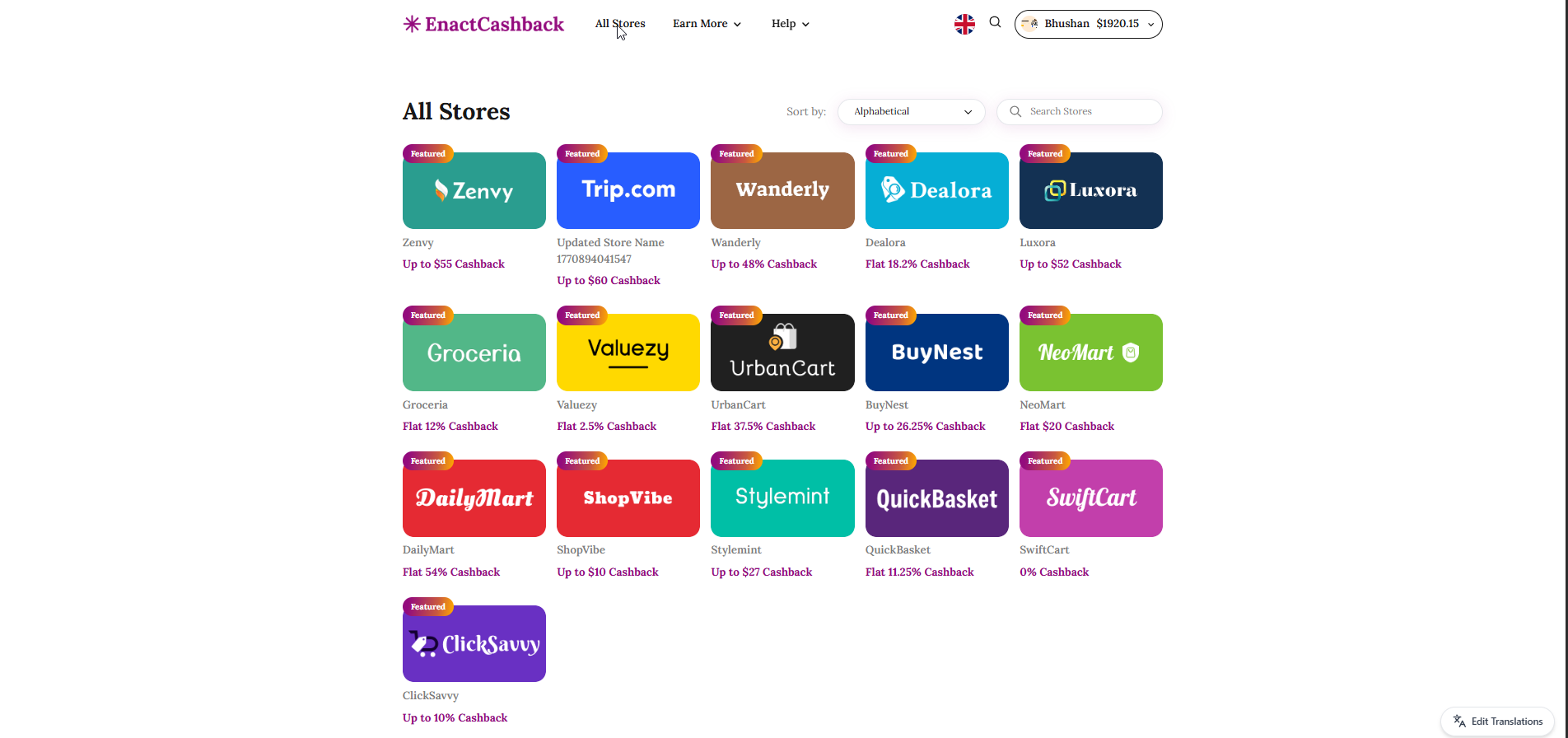This screenshot has width=1568, height=738.
Task: Click the ClickSavvy store logo
Action: pyautogui.click(x=474, y=644)
